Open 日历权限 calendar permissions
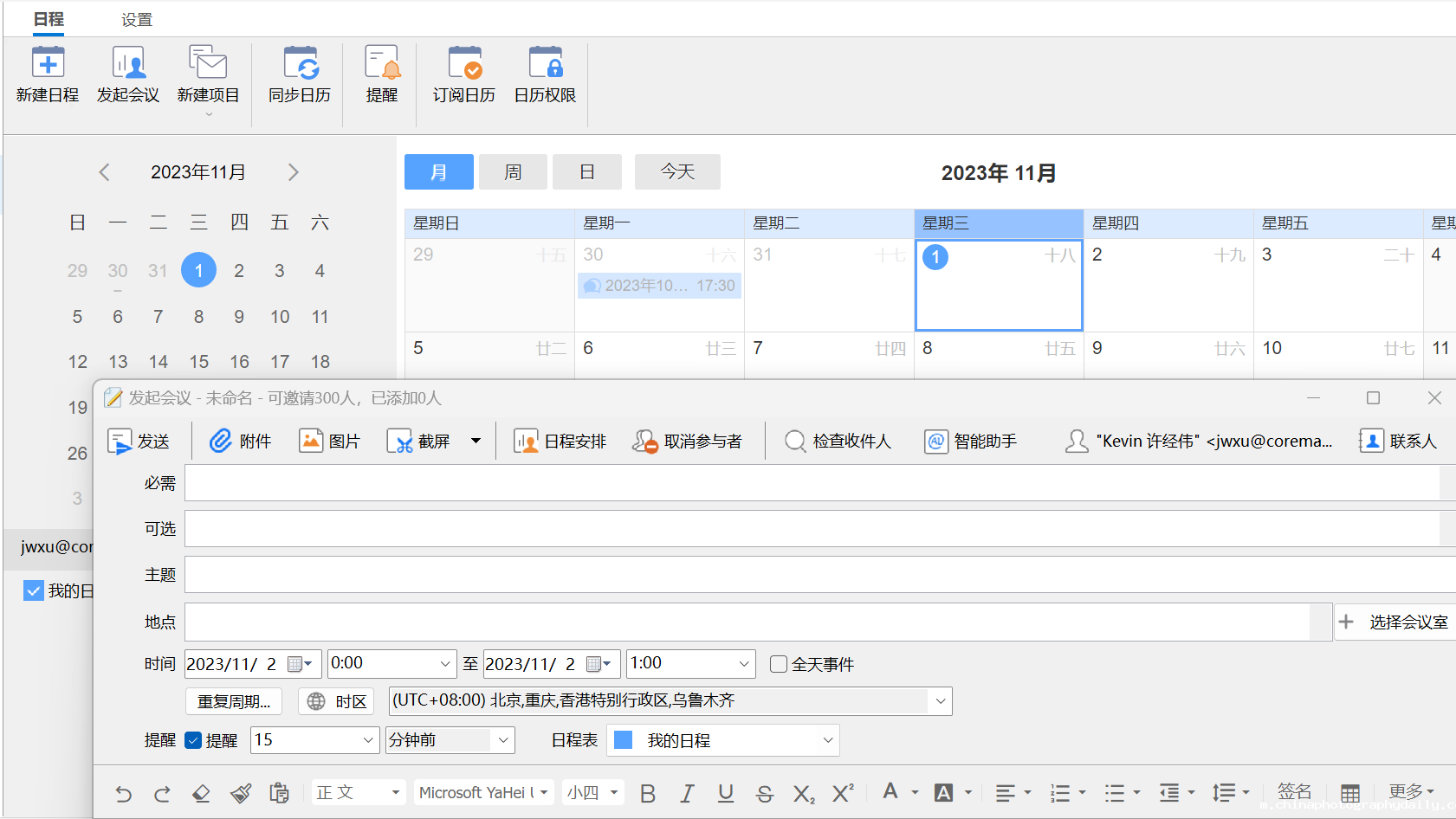 click(x=545, y=63)
